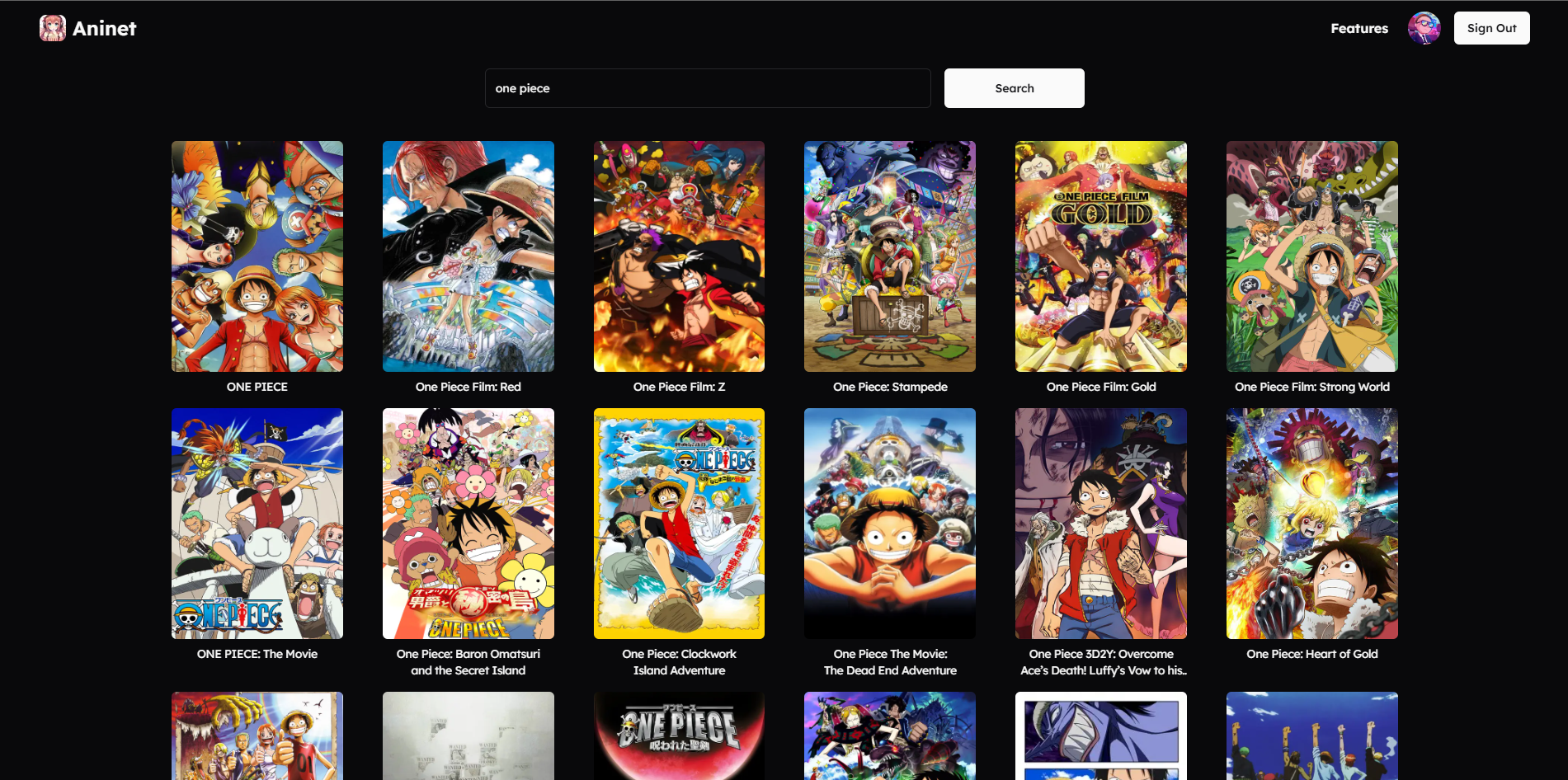Viewport: 1568px width, 780px height.
Task: Open the One Piece Film: Z poster
Action: [x=679, y=256]
